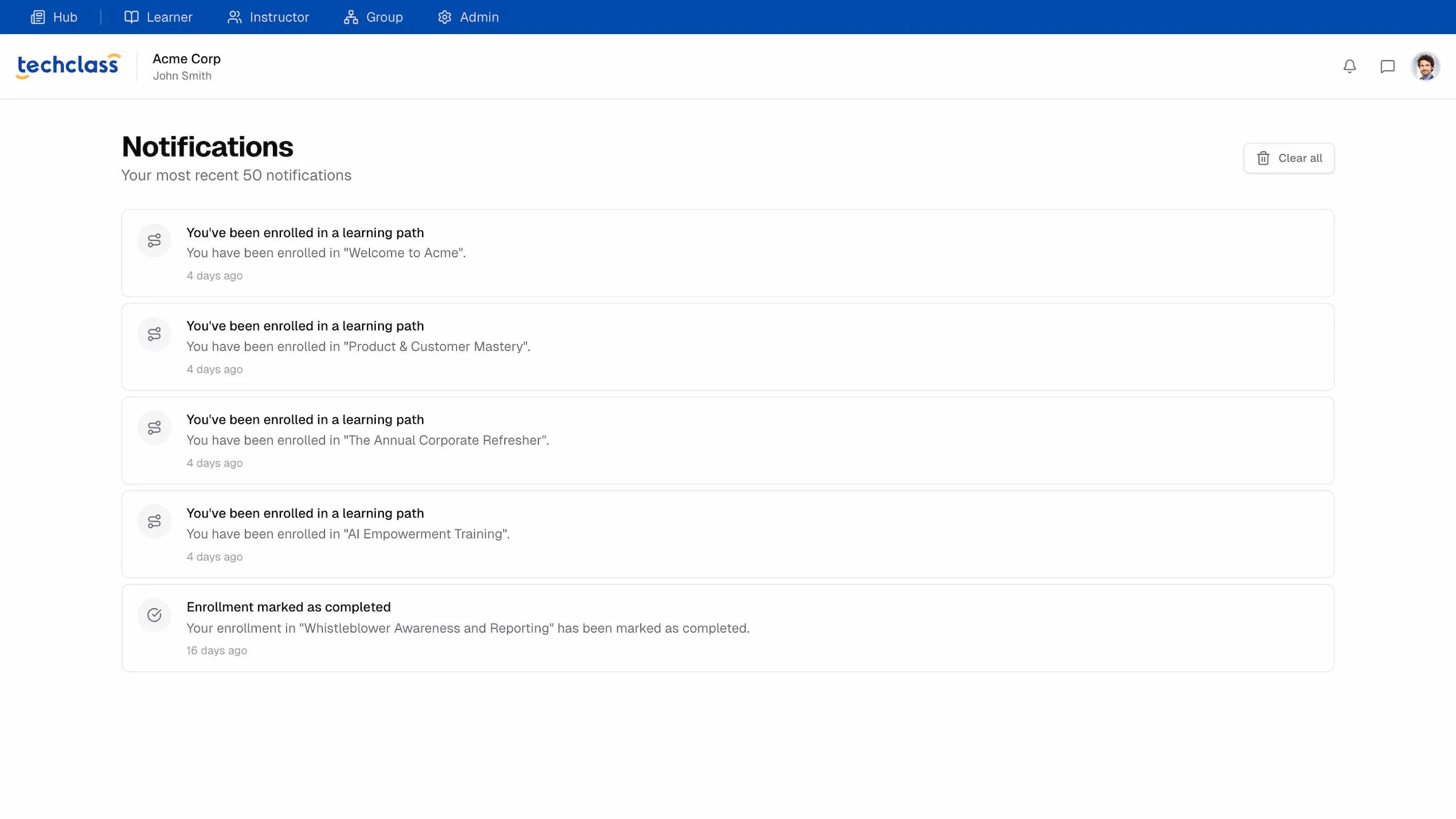Click the Acme Corp organization name
The height and width of the screenshot is (819, 1456).
187,58
